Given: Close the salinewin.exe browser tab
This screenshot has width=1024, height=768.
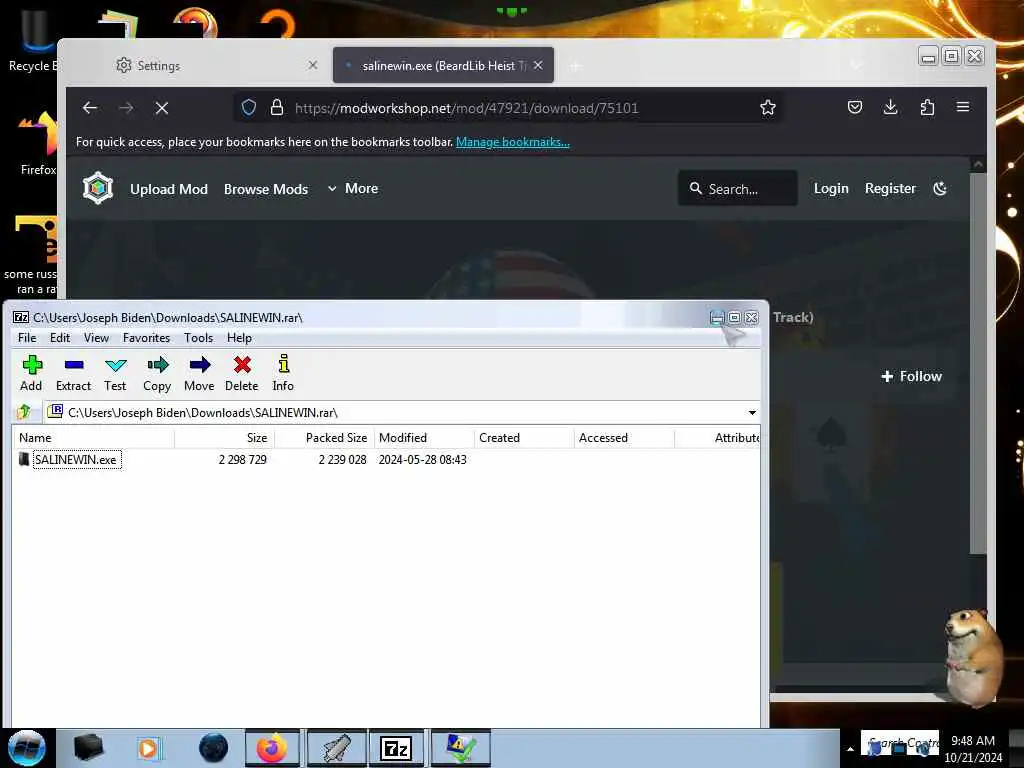Looking at the screenshot, I should [537, 65].
